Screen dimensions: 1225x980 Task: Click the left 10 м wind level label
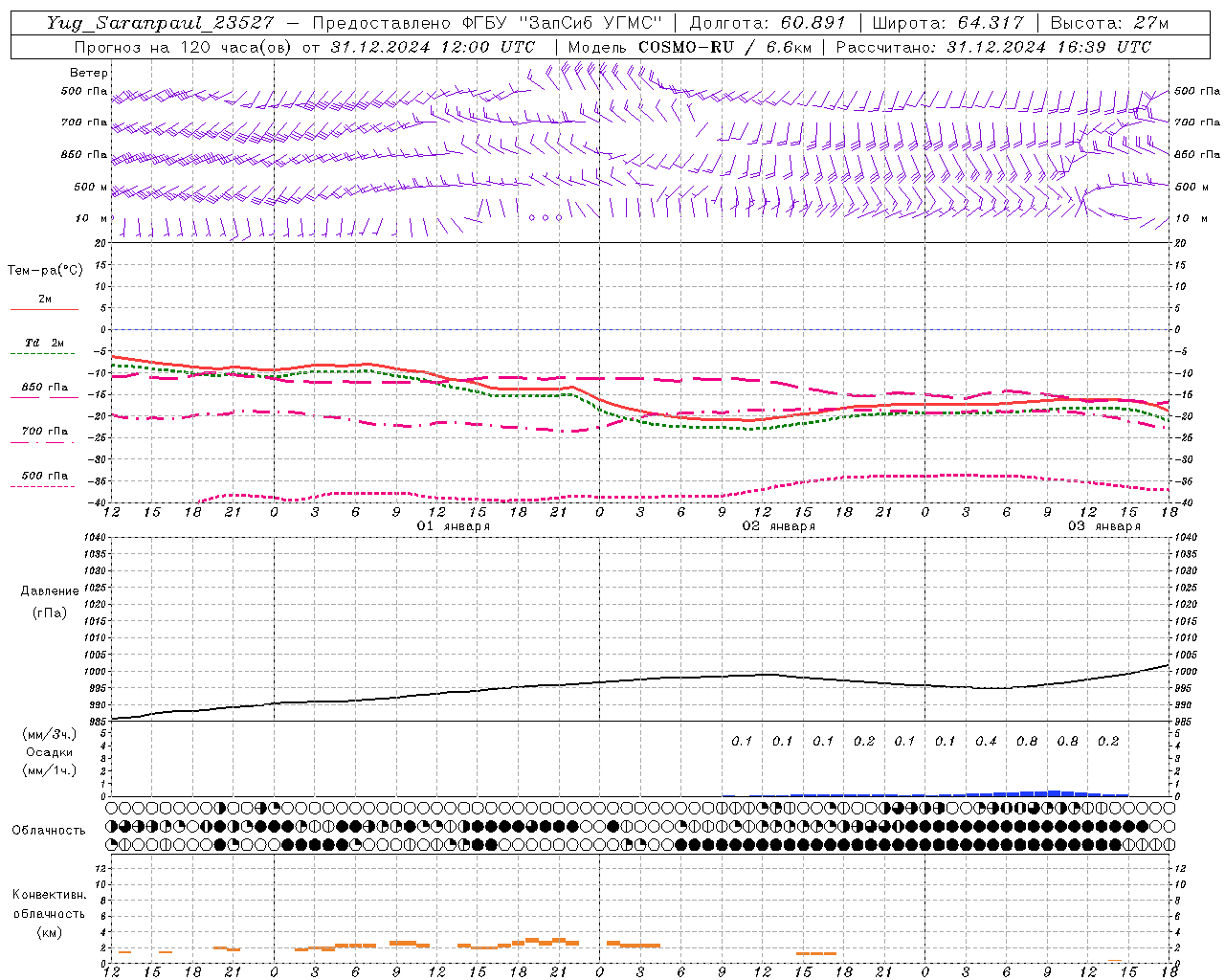pos(92,218)
